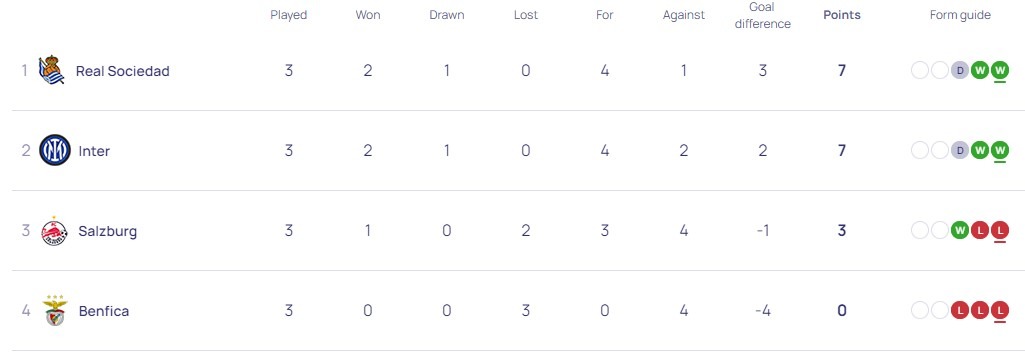Click the Form guide column header
Screen dimensions: 1025x360
tap(960, 15)
